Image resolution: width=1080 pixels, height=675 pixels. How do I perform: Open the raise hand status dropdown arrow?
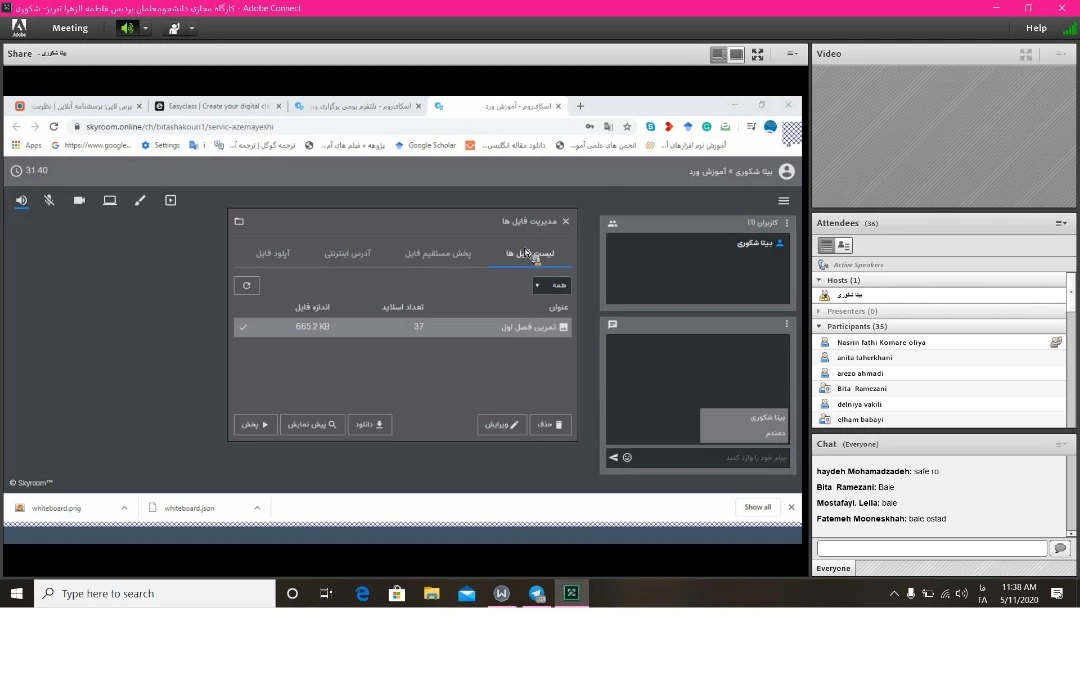pos(192,28)
